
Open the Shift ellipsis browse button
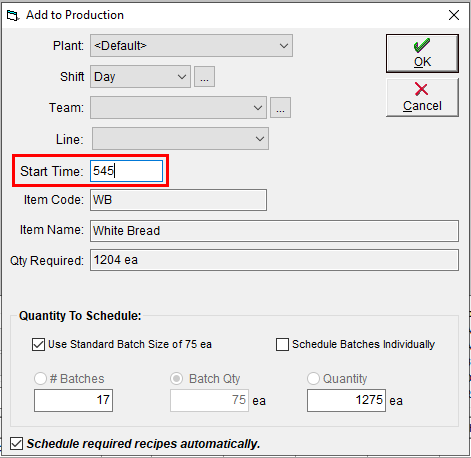tap(204, 77)
